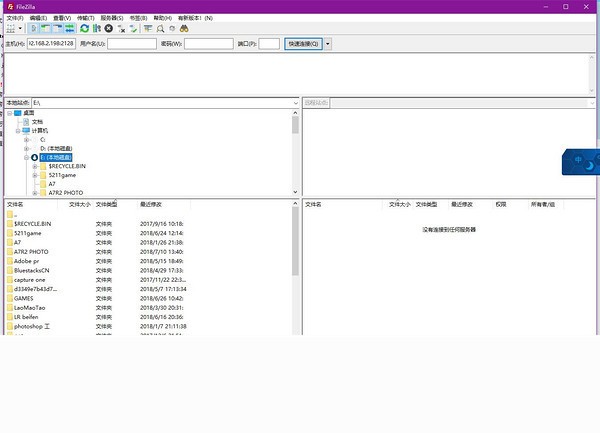Open the 传输(T) menu
The image size is (600, 433).
(86, 18)
